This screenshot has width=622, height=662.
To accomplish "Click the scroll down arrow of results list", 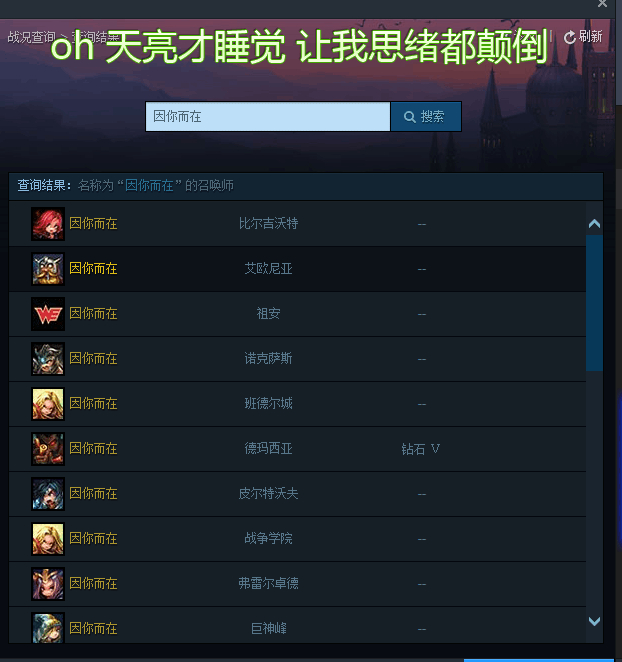I will tap(594, 621).
